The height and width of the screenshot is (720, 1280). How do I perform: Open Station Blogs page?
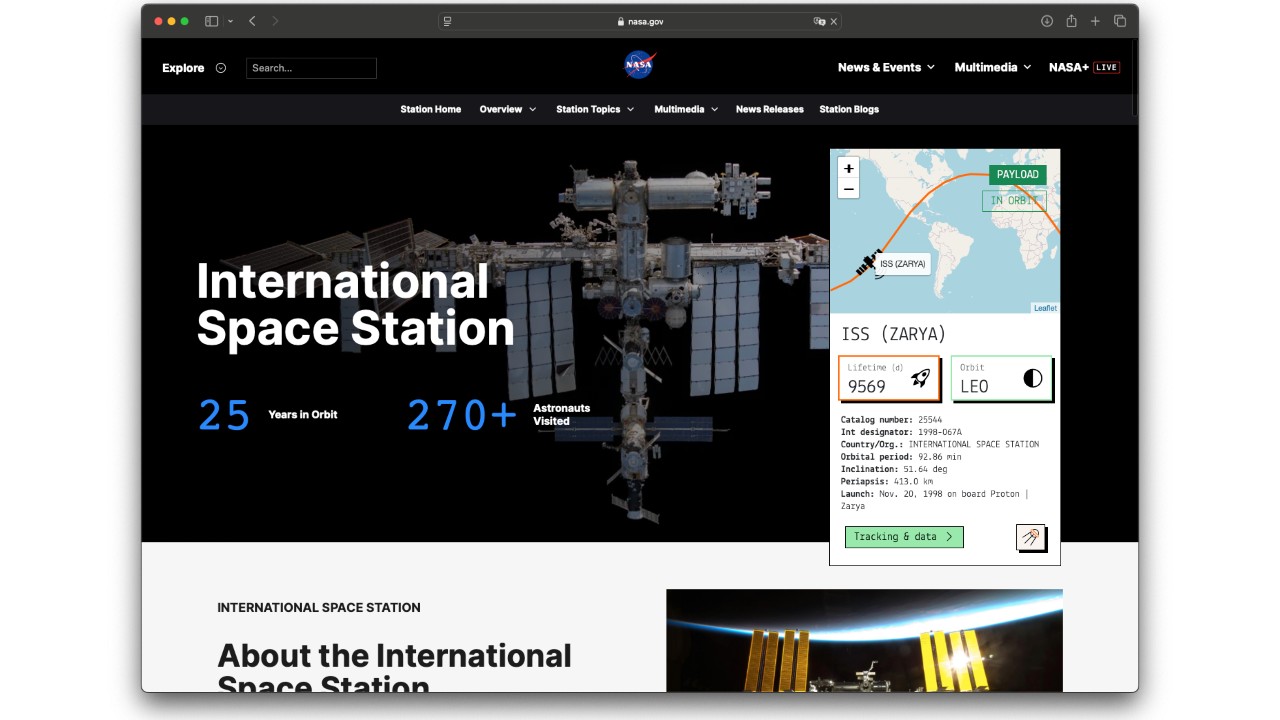pos(849,109)
